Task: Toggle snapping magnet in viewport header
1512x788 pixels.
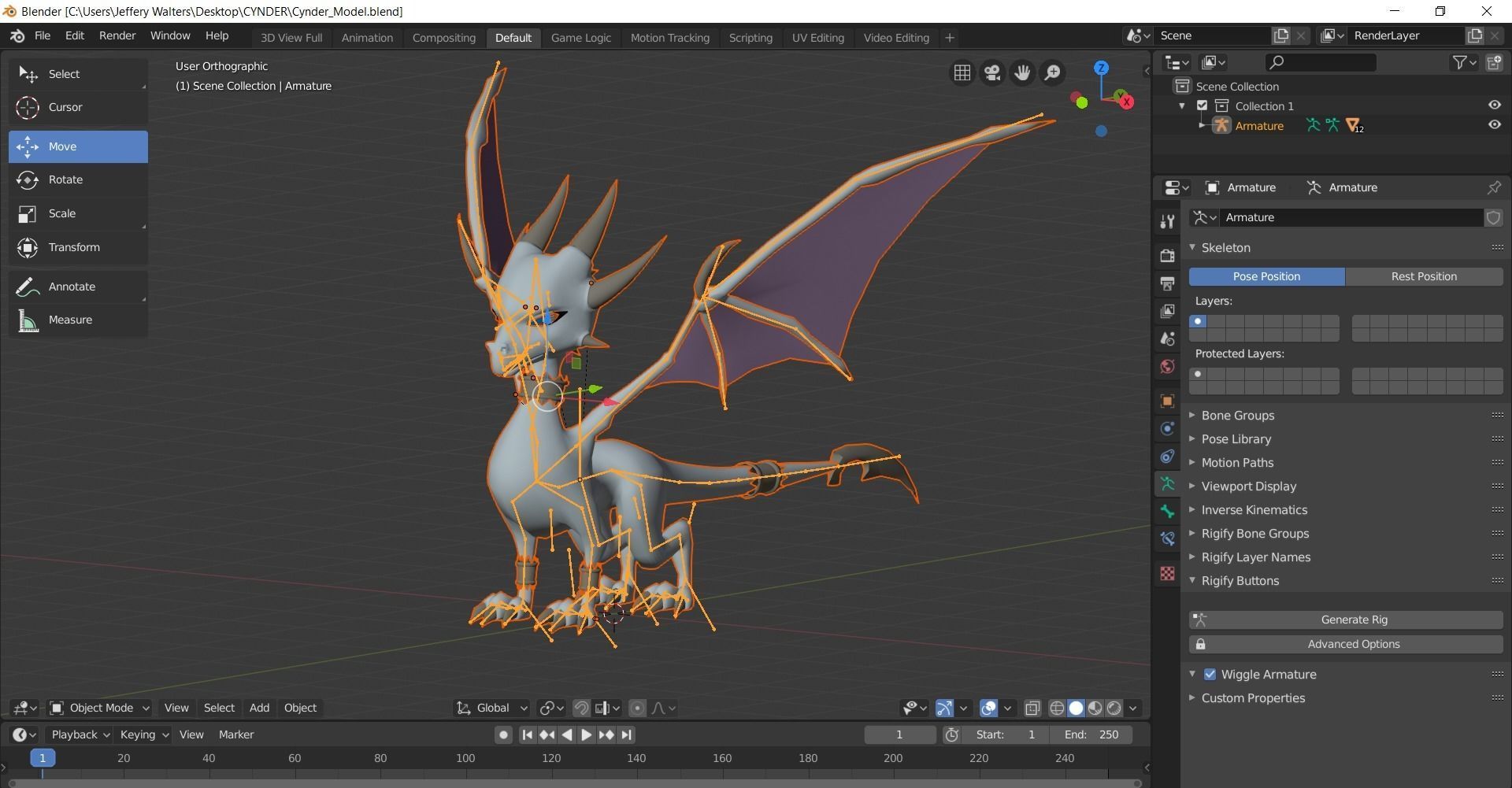Action: point(581,708)
